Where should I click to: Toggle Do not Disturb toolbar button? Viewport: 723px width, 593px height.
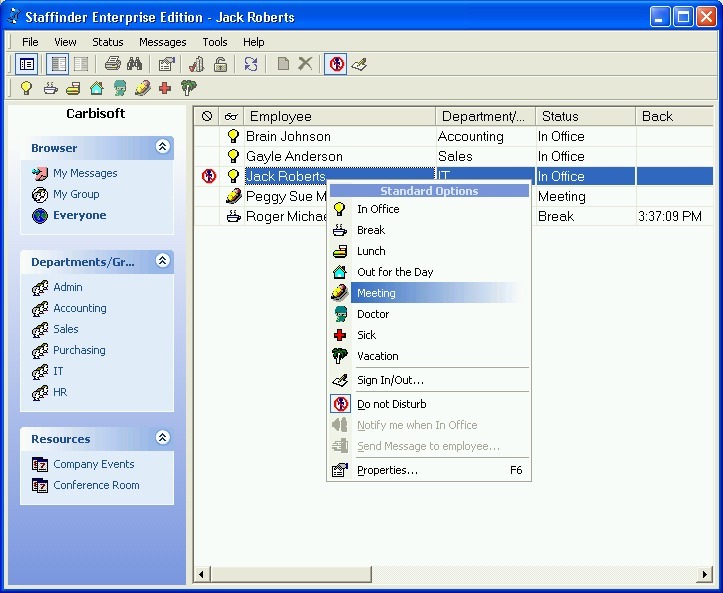coord(336,64)
